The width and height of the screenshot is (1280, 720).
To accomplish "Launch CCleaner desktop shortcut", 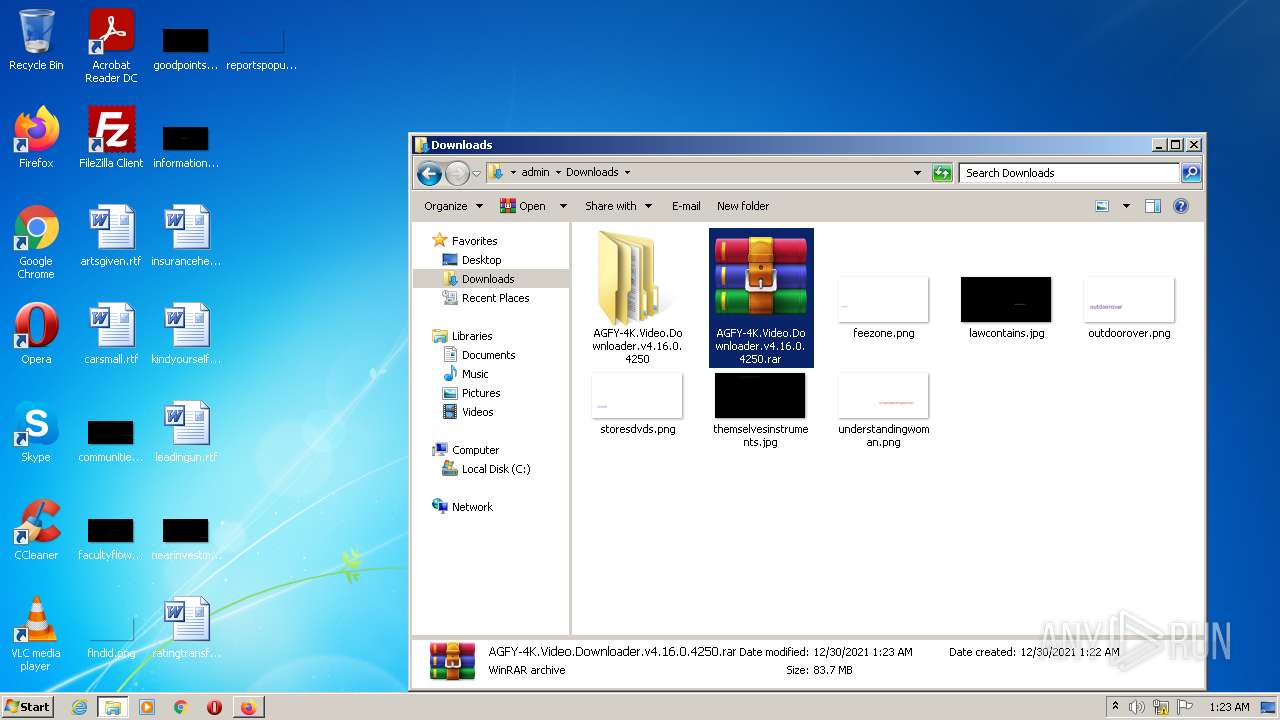I will pyautogui.click(x=36, y=529).
